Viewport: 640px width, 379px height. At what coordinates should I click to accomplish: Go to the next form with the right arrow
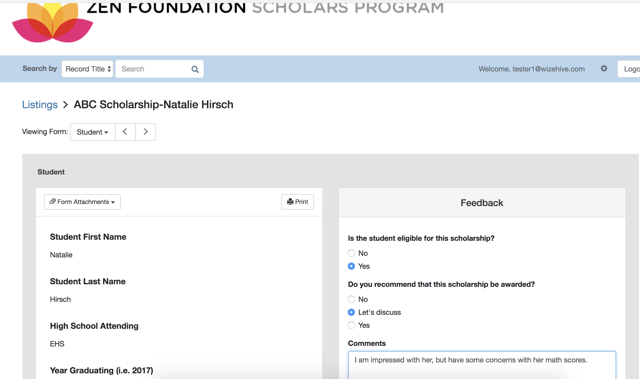[145, 132]
